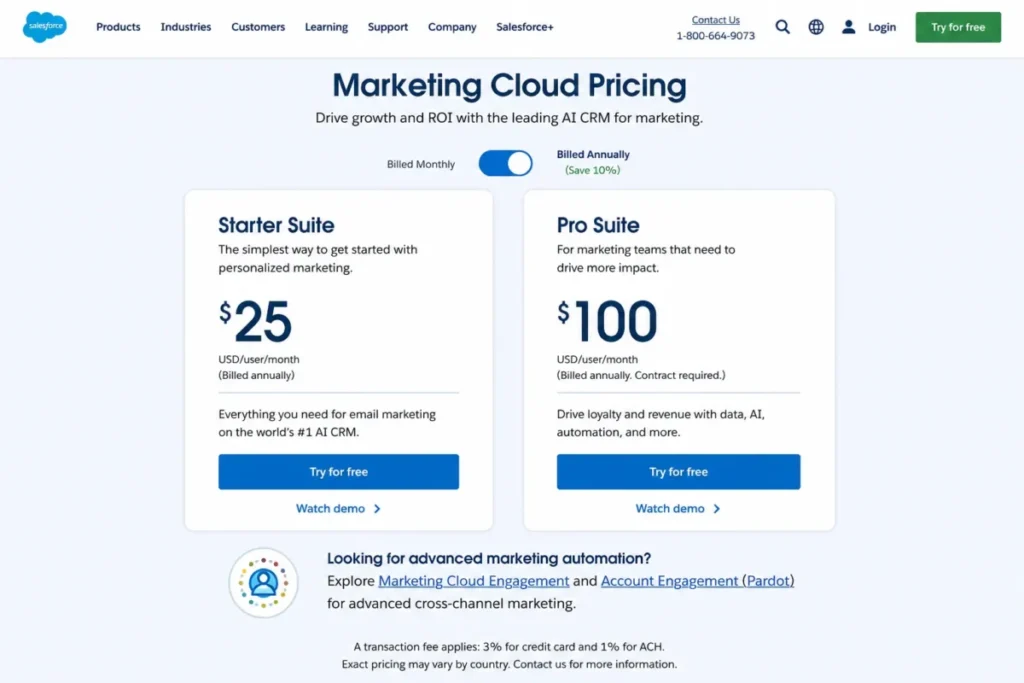Click the phone number 1-800-664-9073

click(716, 35)
